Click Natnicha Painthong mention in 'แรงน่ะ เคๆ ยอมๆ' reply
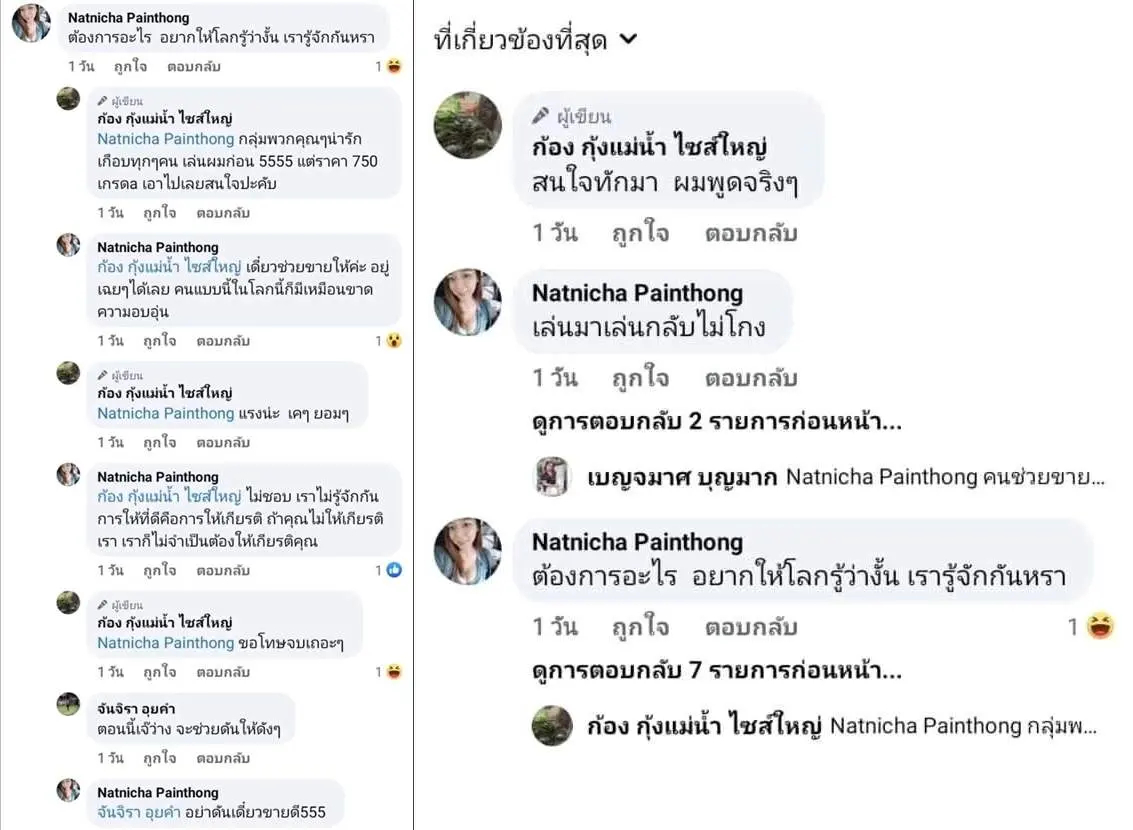 [165, 413]
